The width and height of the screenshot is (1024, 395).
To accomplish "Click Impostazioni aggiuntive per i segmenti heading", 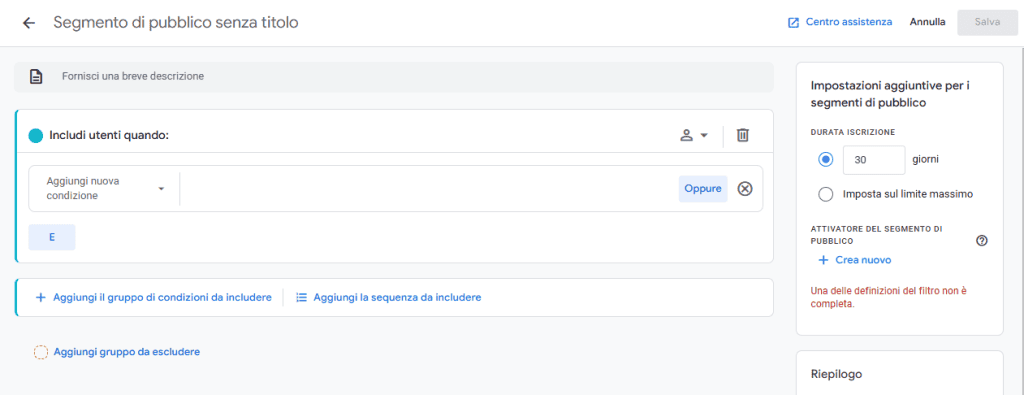I will click(890, 94).
